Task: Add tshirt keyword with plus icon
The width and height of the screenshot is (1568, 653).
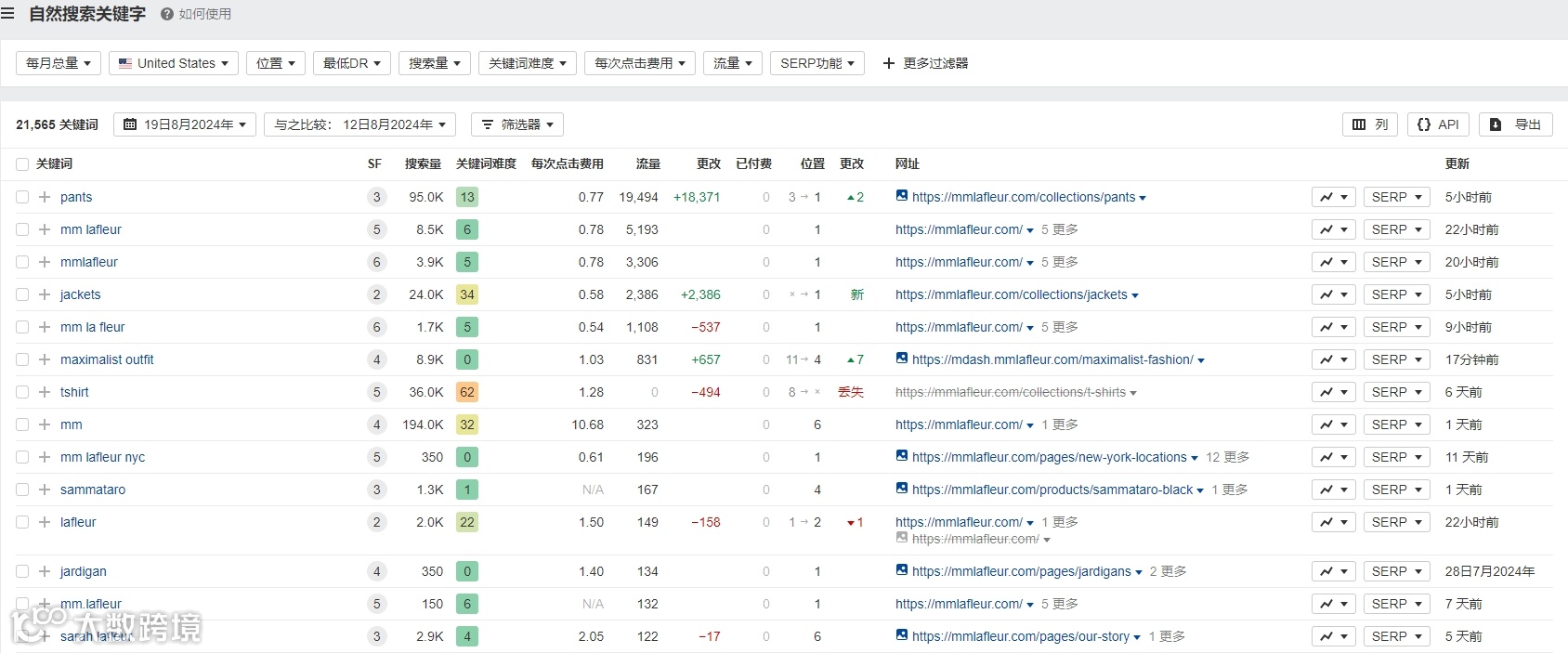Action: 45,392
